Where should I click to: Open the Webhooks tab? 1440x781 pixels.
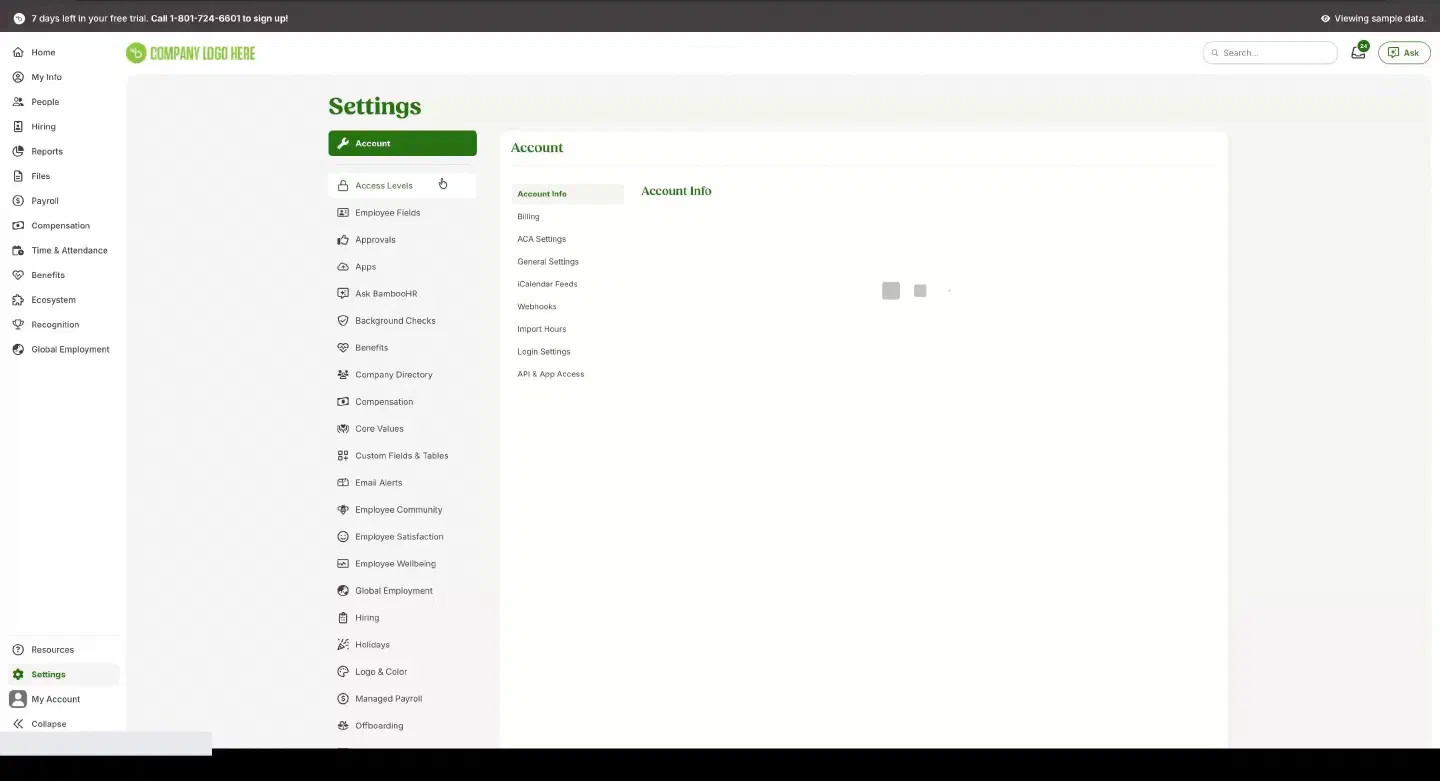pyautogui.click(x=537, y=307)
